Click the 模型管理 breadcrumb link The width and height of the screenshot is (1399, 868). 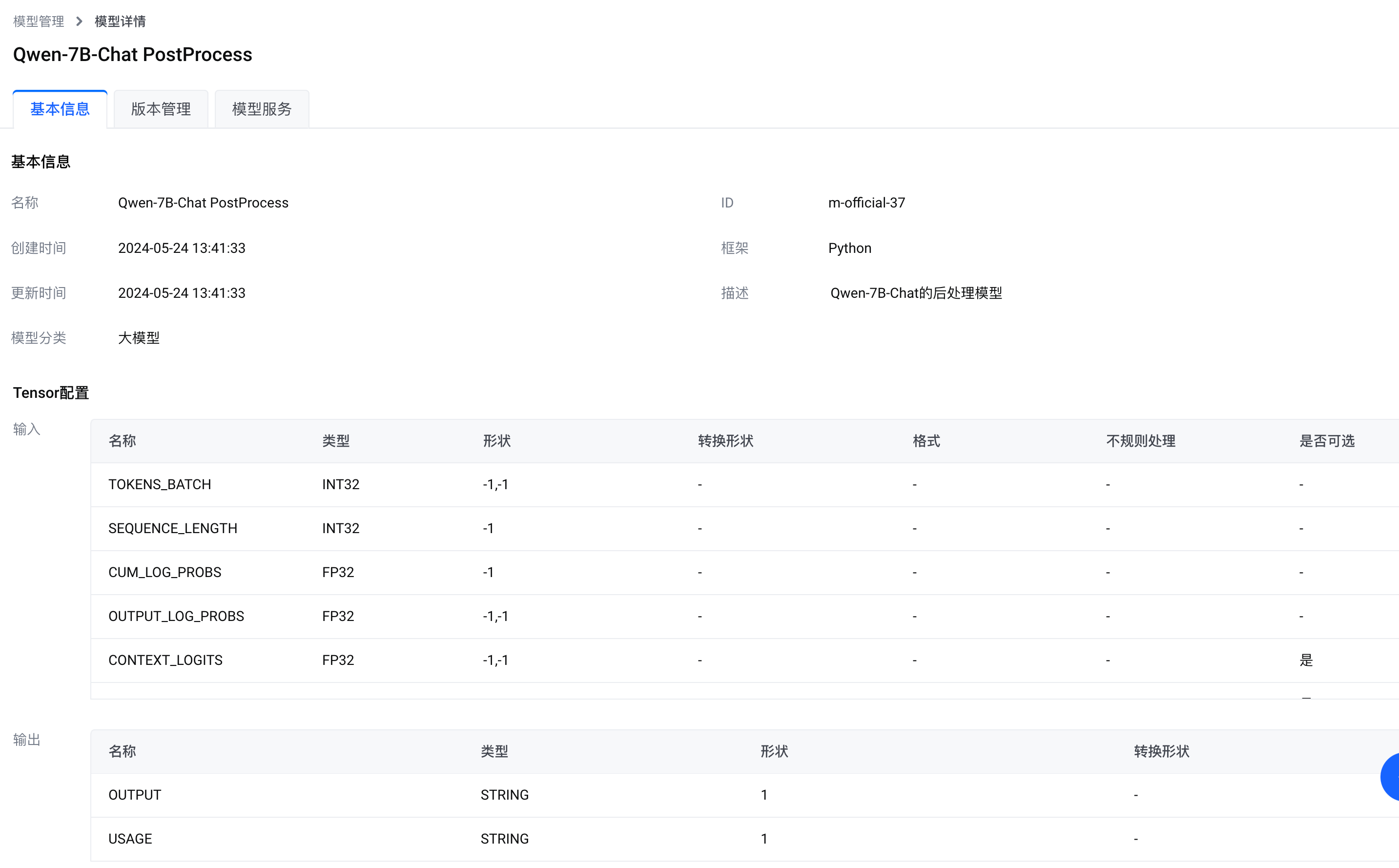pyautogui.click(x=39, y=21)
